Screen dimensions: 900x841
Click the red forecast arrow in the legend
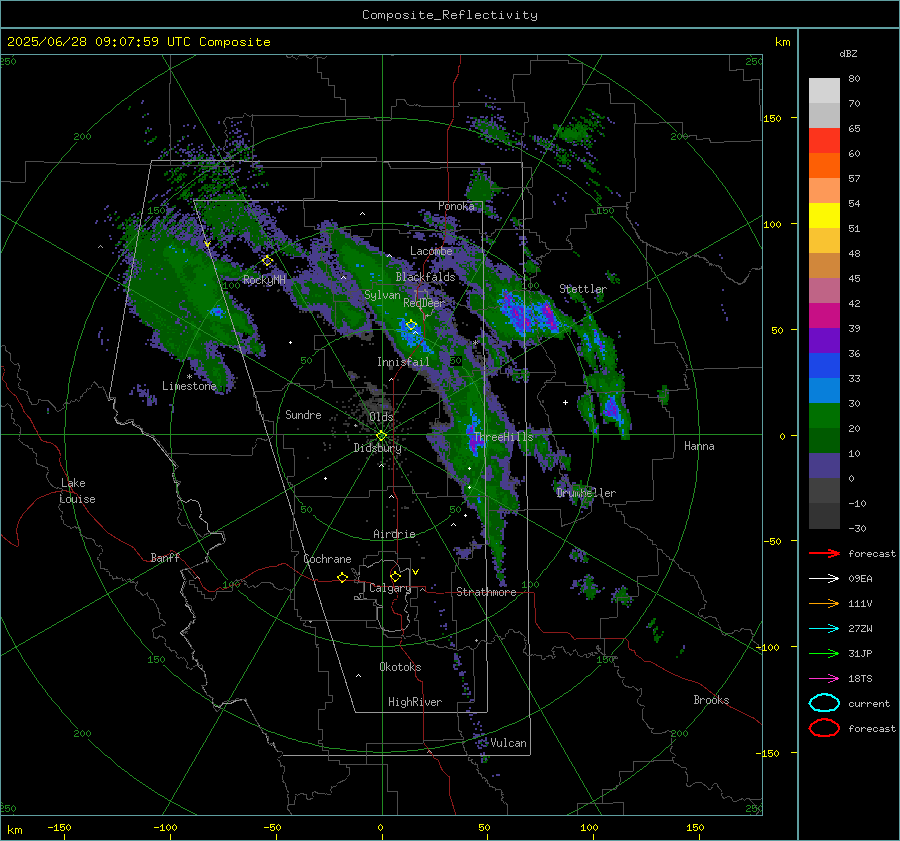pos(824,553)
